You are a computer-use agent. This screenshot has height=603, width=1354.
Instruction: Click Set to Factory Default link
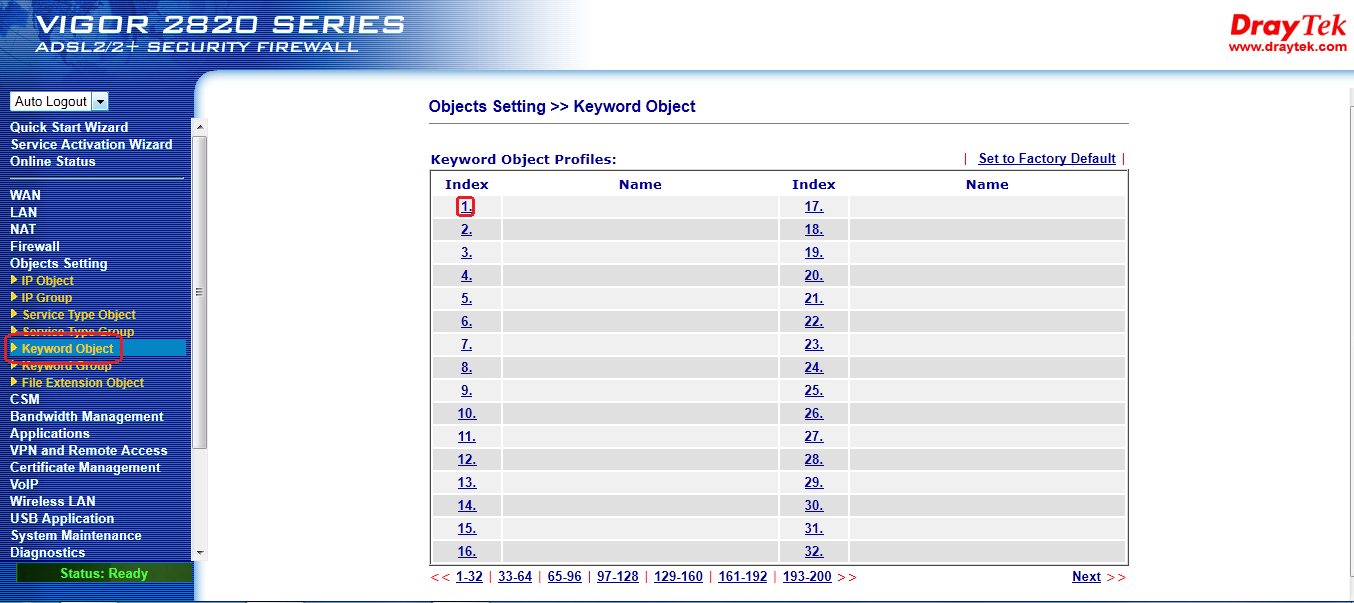(1046, 159)
